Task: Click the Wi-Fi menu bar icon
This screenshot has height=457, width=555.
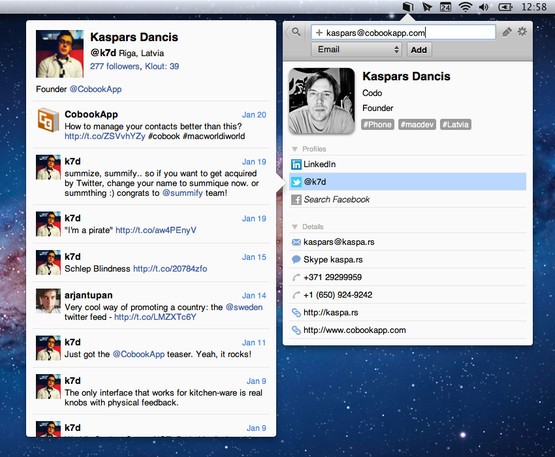Action: (465, 7)
